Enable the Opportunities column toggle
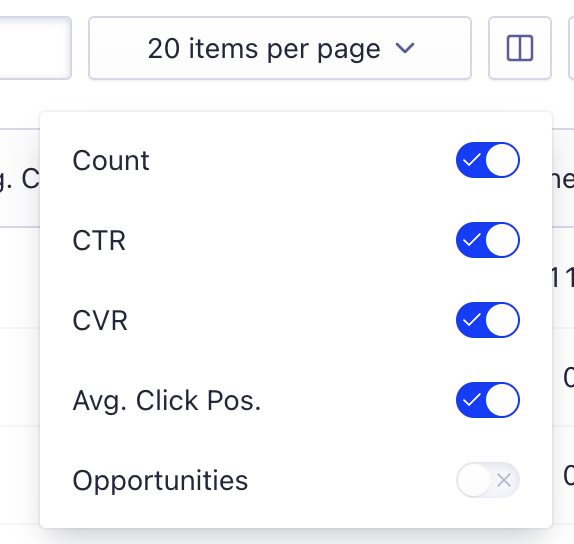Screen dimensions: 574x544 pyautogui.click(x=488, y=480)
